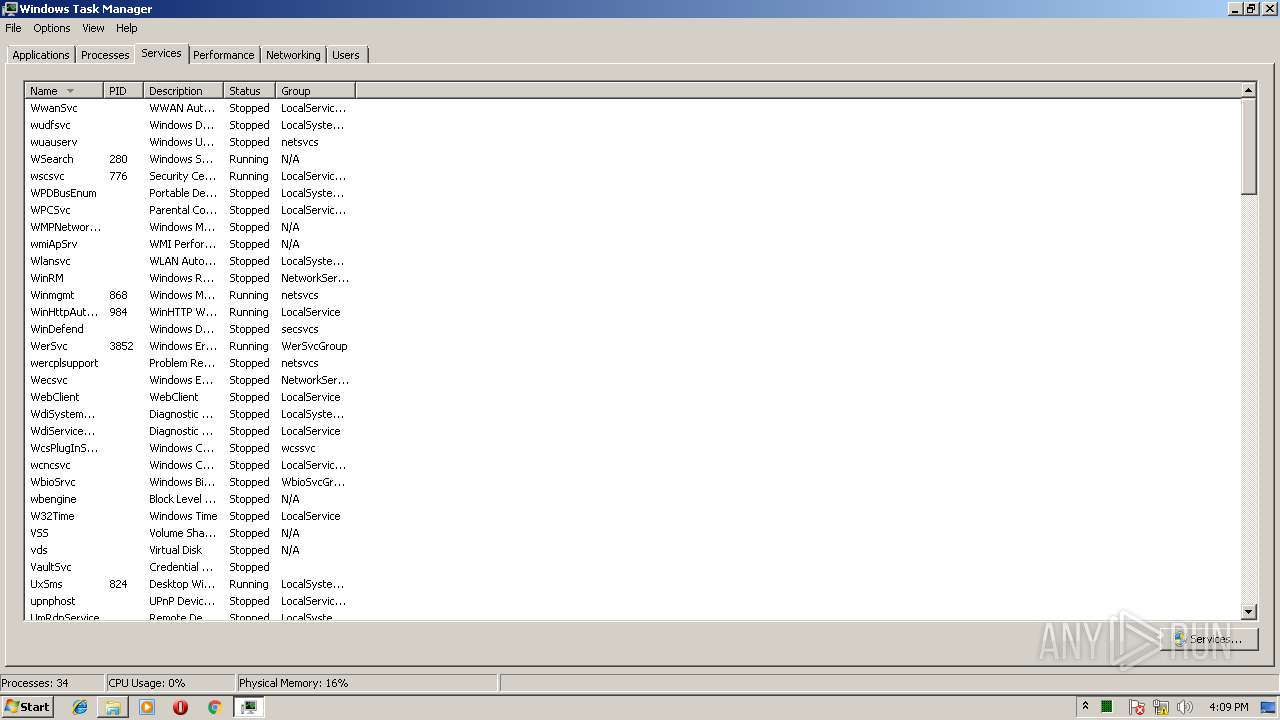Select the WSearch service row

(190, 159)
